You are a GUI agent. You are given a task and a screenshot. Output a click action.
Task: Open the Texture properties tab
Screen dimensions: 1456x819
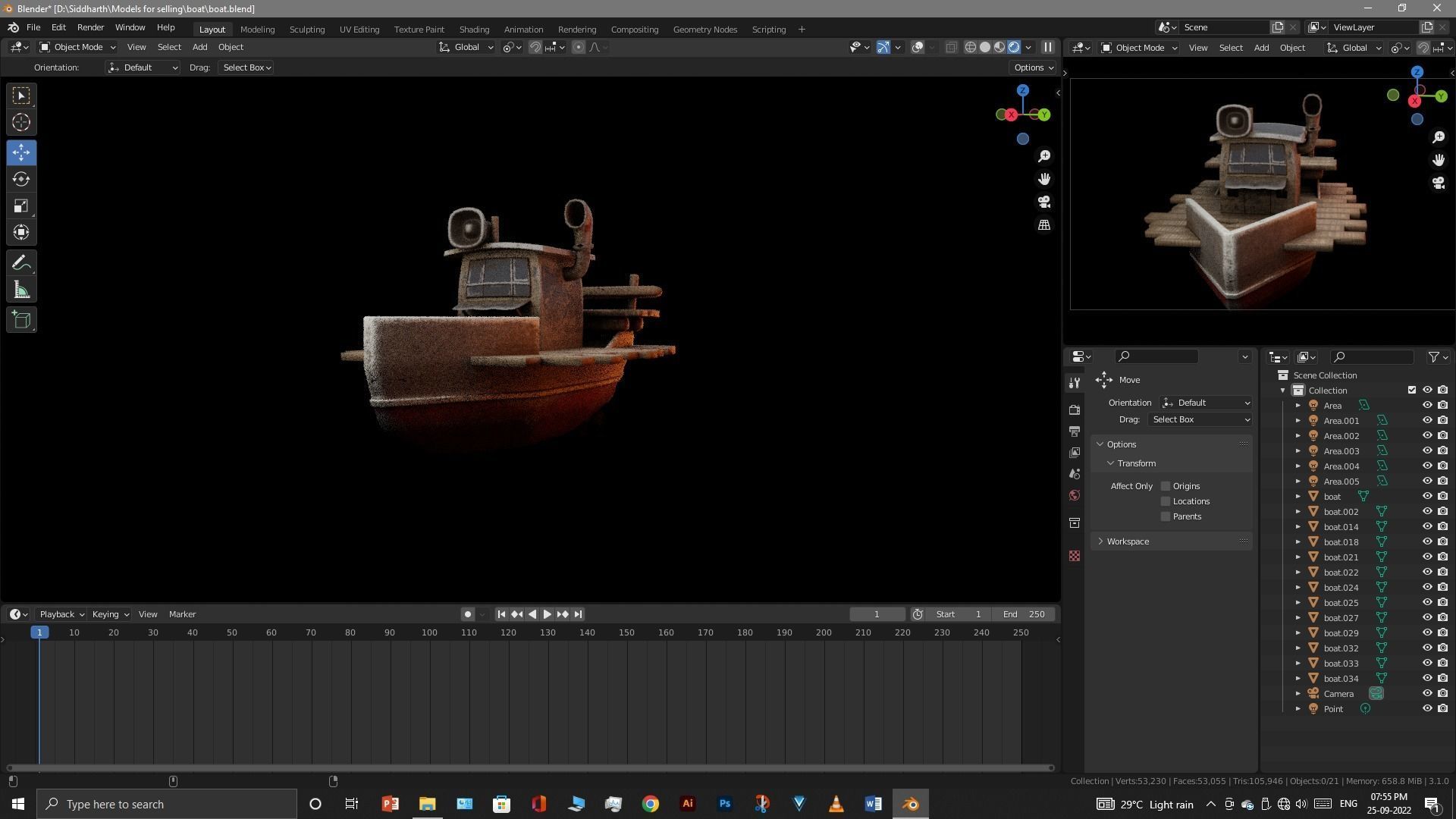(1075, 556)
